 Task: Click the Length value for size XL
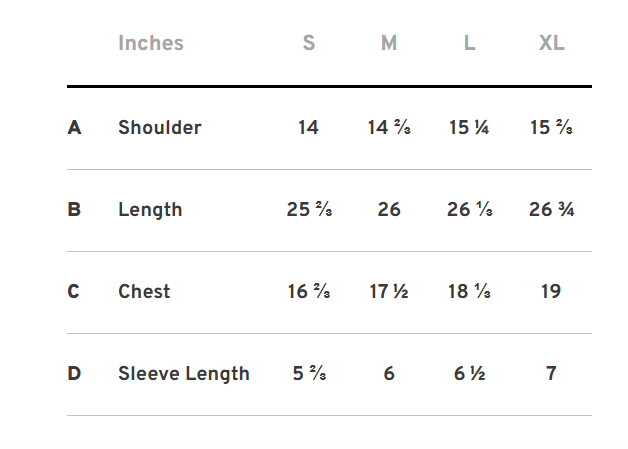551,209
